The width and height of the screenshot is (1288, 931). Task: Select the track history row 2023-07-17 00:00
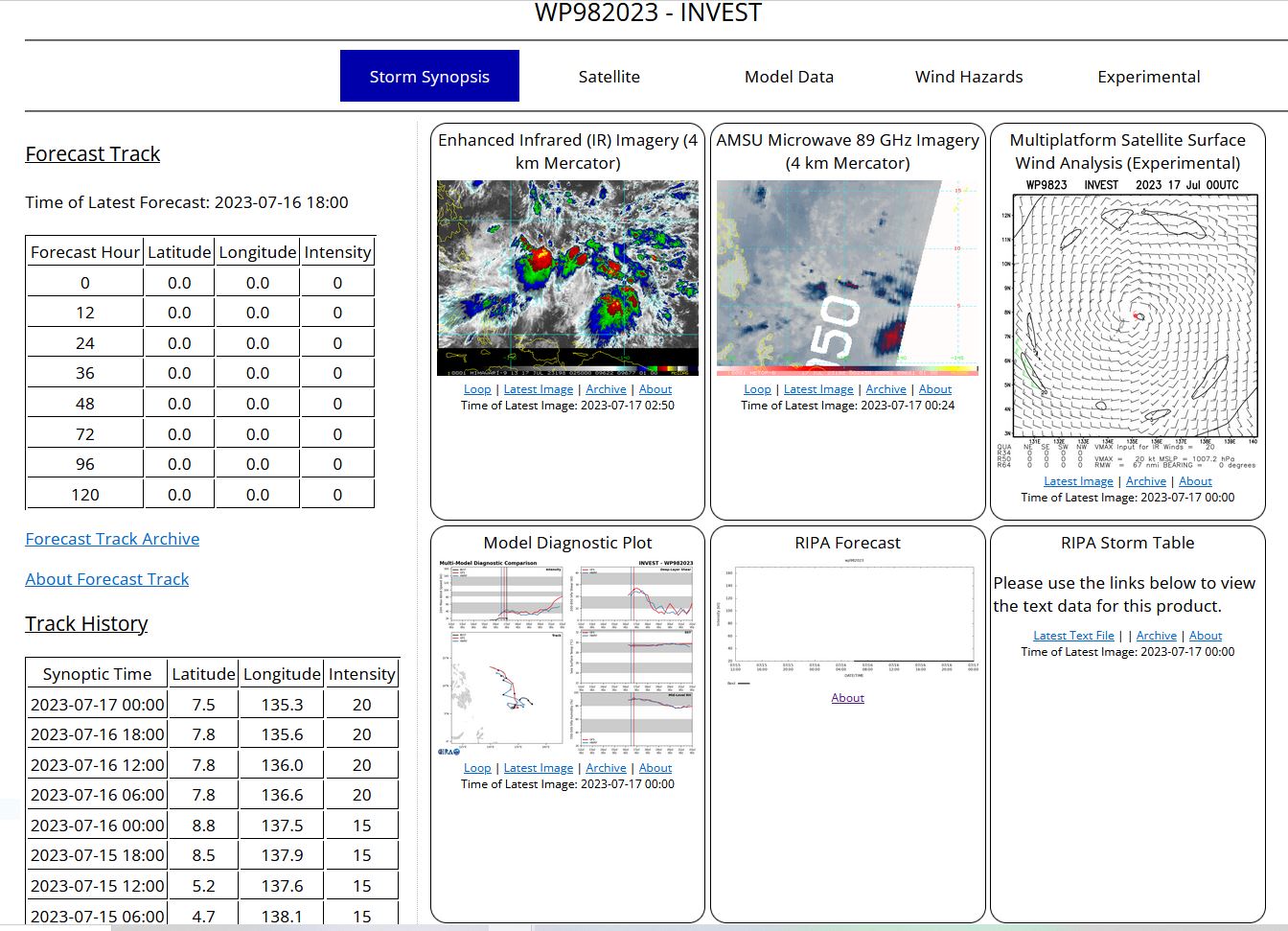click(x=212, y=705)
